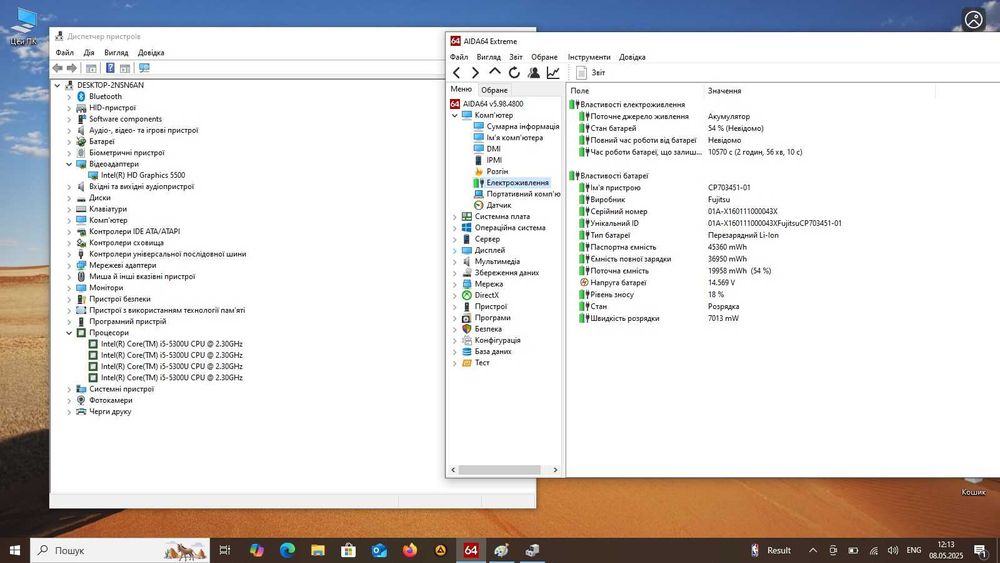Click the blue help icon in Device Manager
Viewport: 1000px width, 563px height.
pyautogui.click(x=110, y=68)
